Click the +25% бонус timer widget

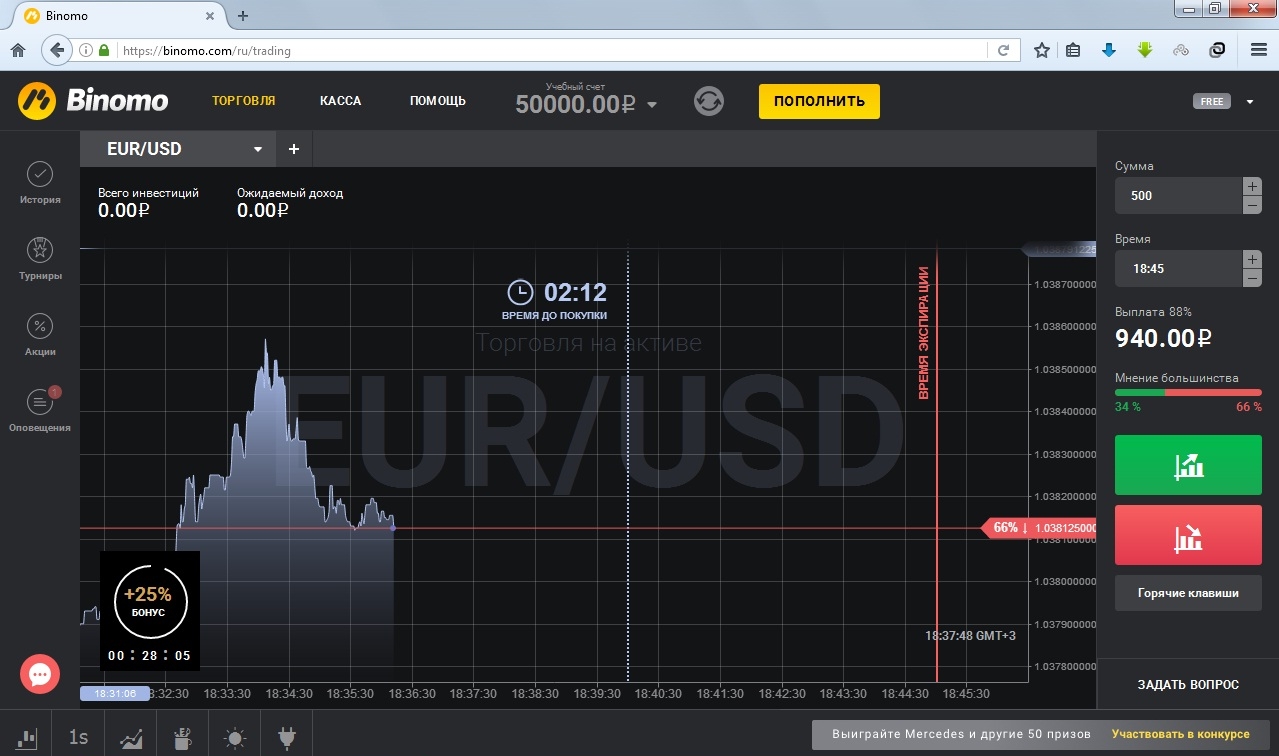pos(150,611)
